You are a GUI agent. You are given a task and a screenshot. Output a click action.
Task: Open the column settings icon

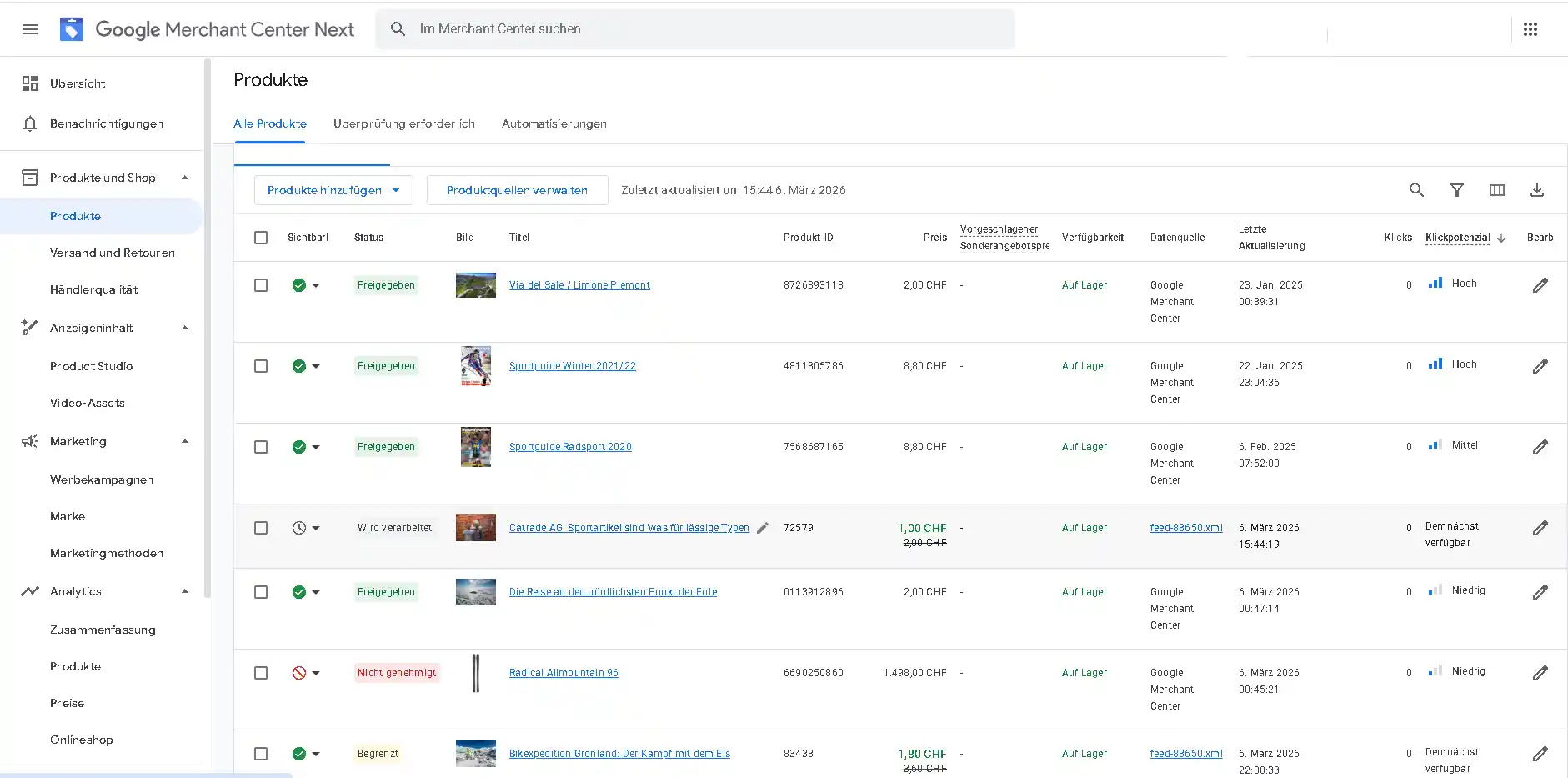pos(1496,190)
